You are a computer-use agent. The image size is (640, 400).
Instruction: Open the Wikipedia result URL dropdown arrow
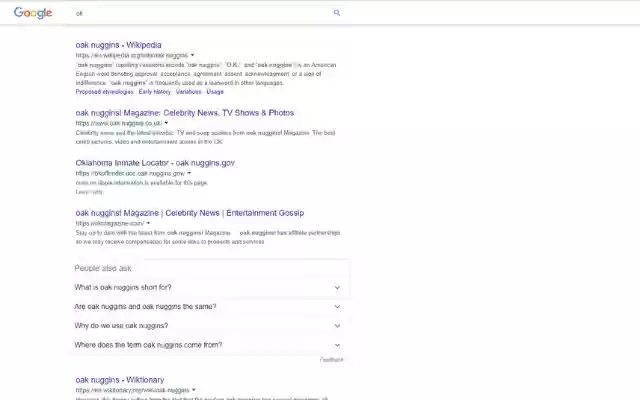pos(192,55)
